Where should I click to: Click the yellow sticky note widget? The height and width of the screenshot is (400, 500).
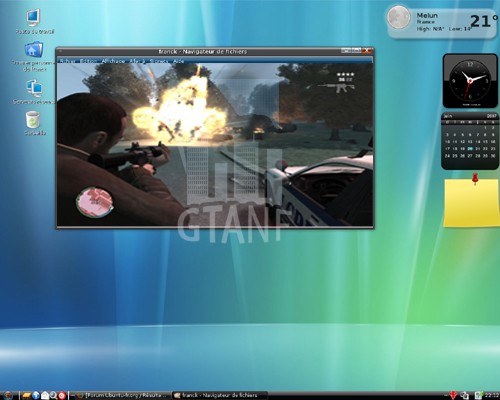pyautogui.click(x=471, y=203)
